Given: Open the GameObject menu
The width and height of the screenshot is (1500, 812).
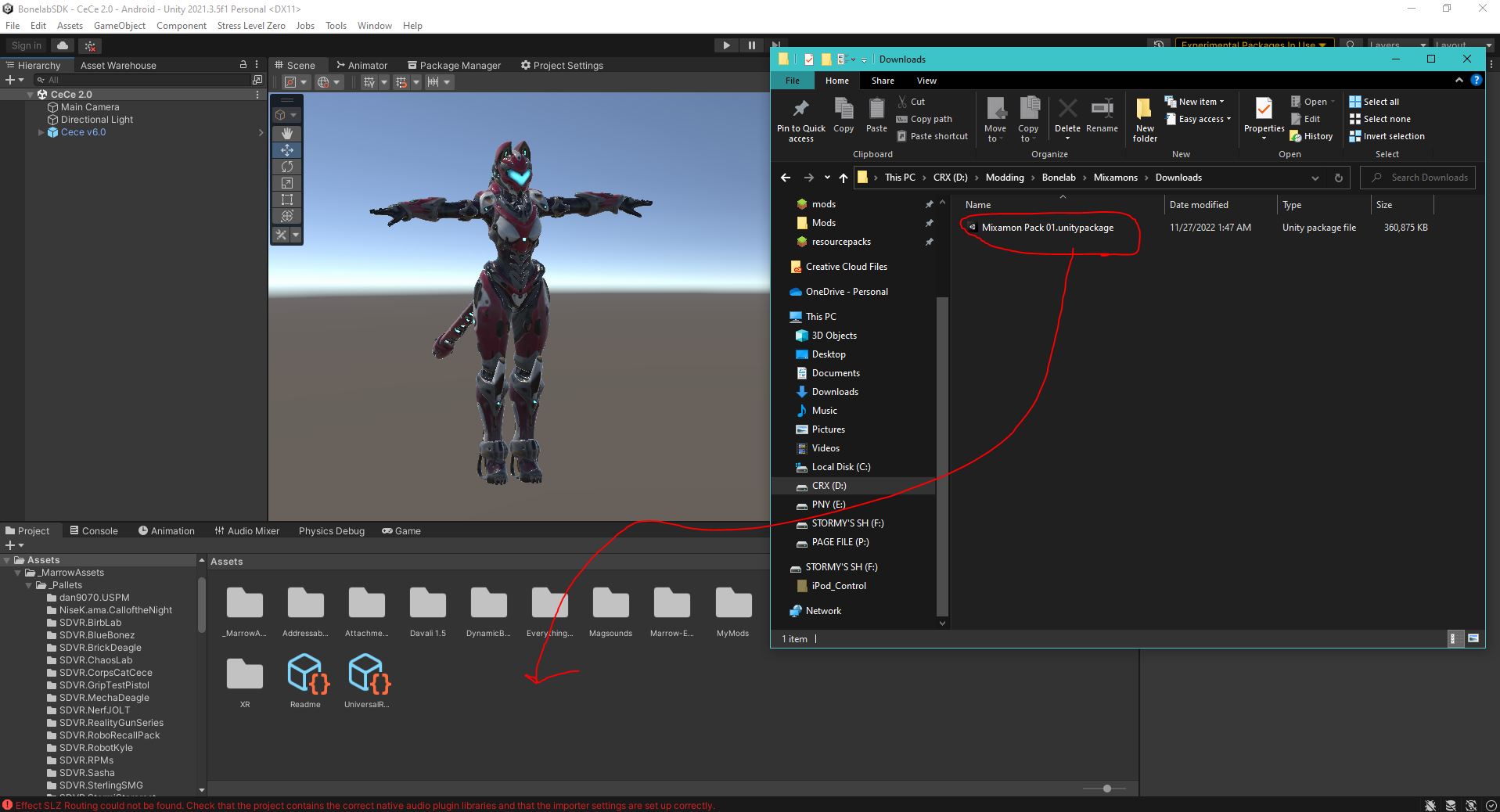Looking at the screenshot, I should pyautogui.click(x=120, y=26).
